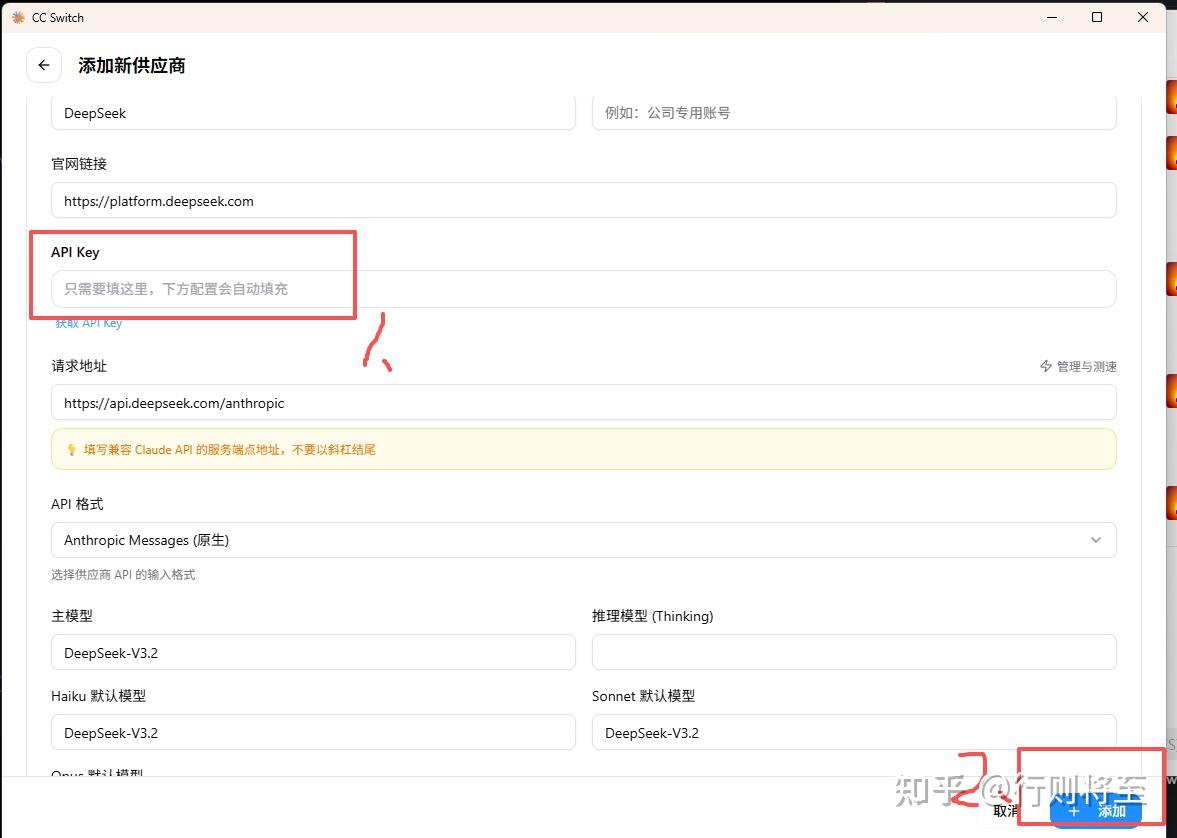Open the API 格式 dropdown
Image resolution: width=1177 pixels, height=838 pixels.
[584, 540]
